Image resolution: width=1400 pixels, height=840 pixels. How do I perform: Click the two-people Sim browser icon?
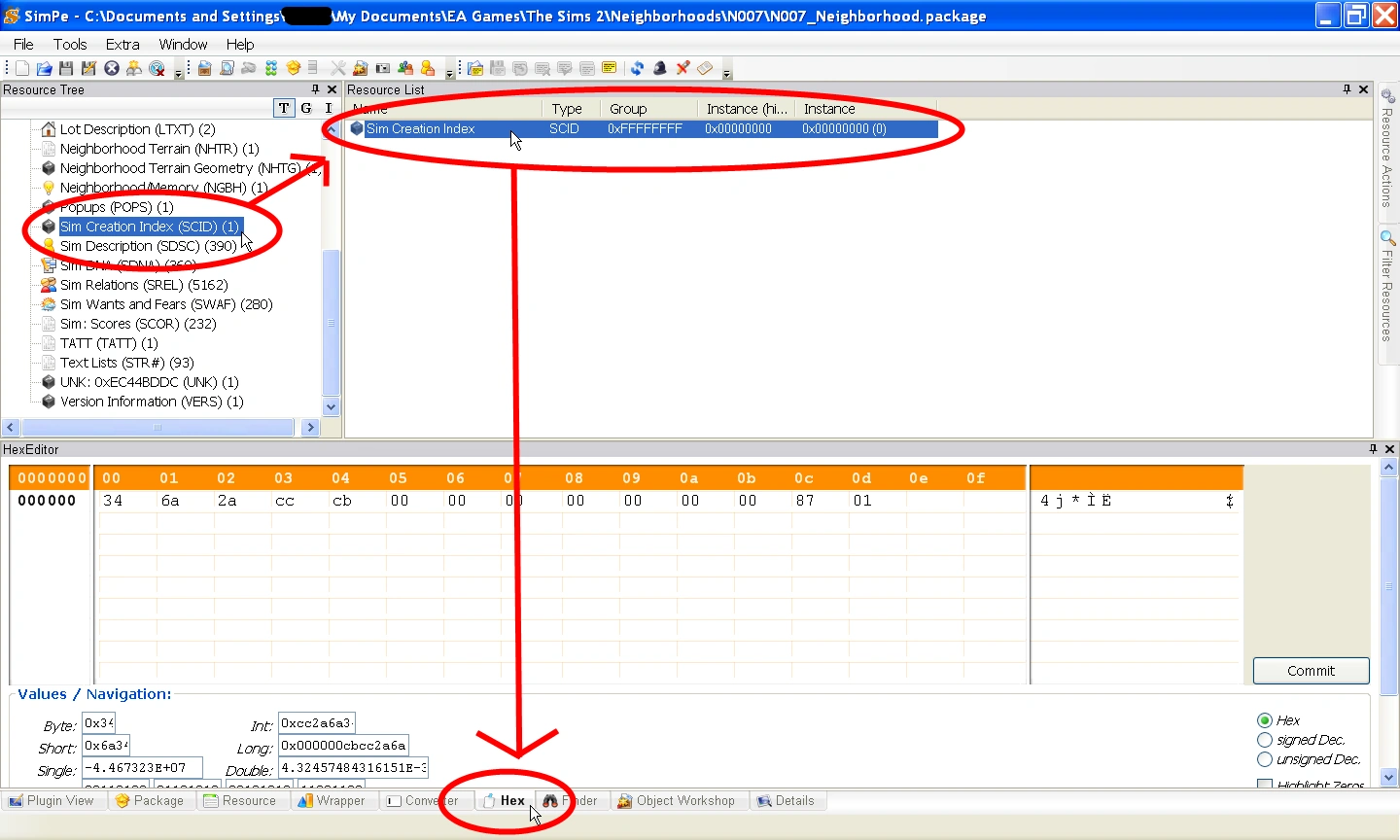point(405,68)
